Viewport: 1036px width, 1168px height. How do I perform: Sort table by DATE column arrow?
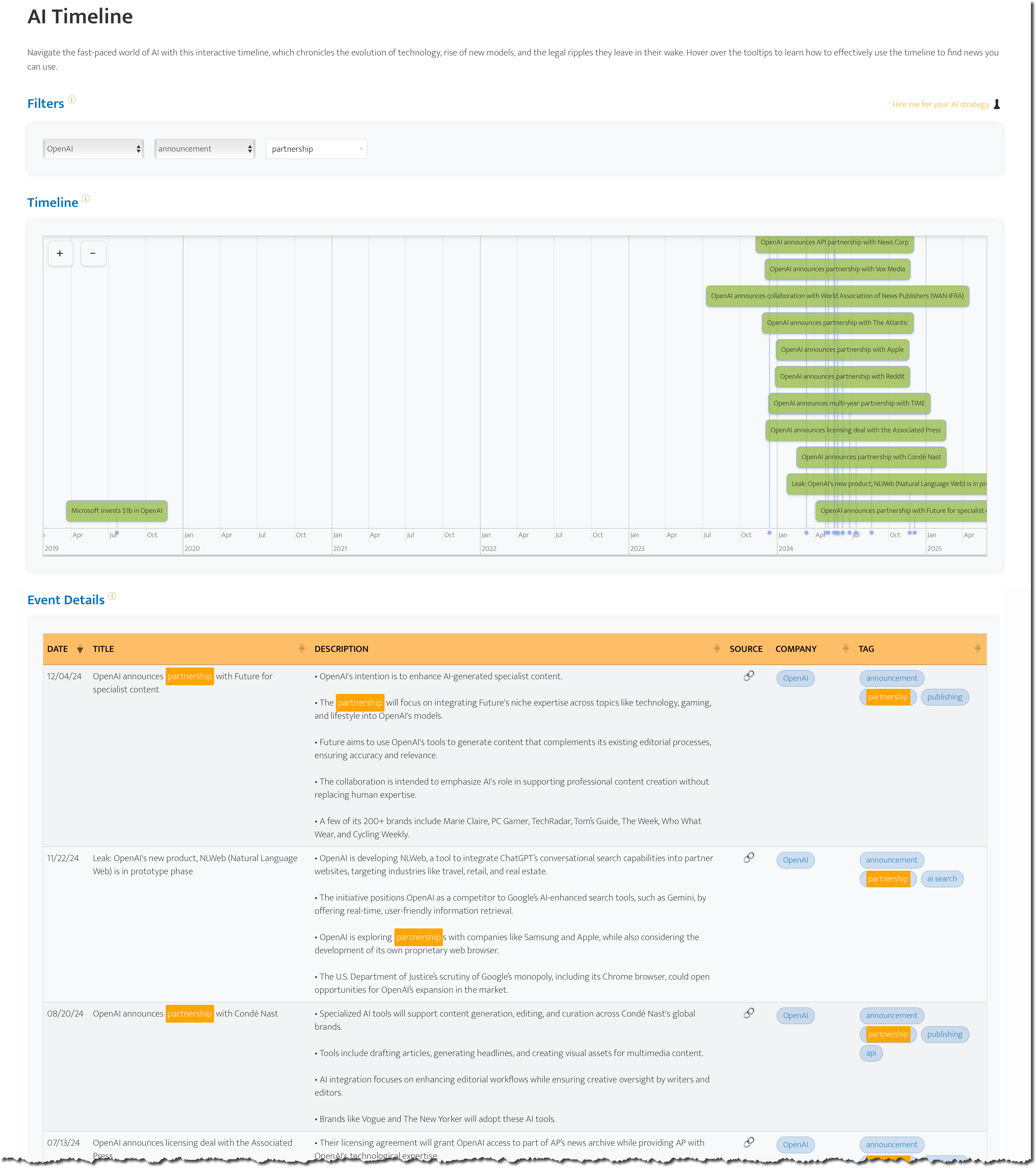[80, 649]
